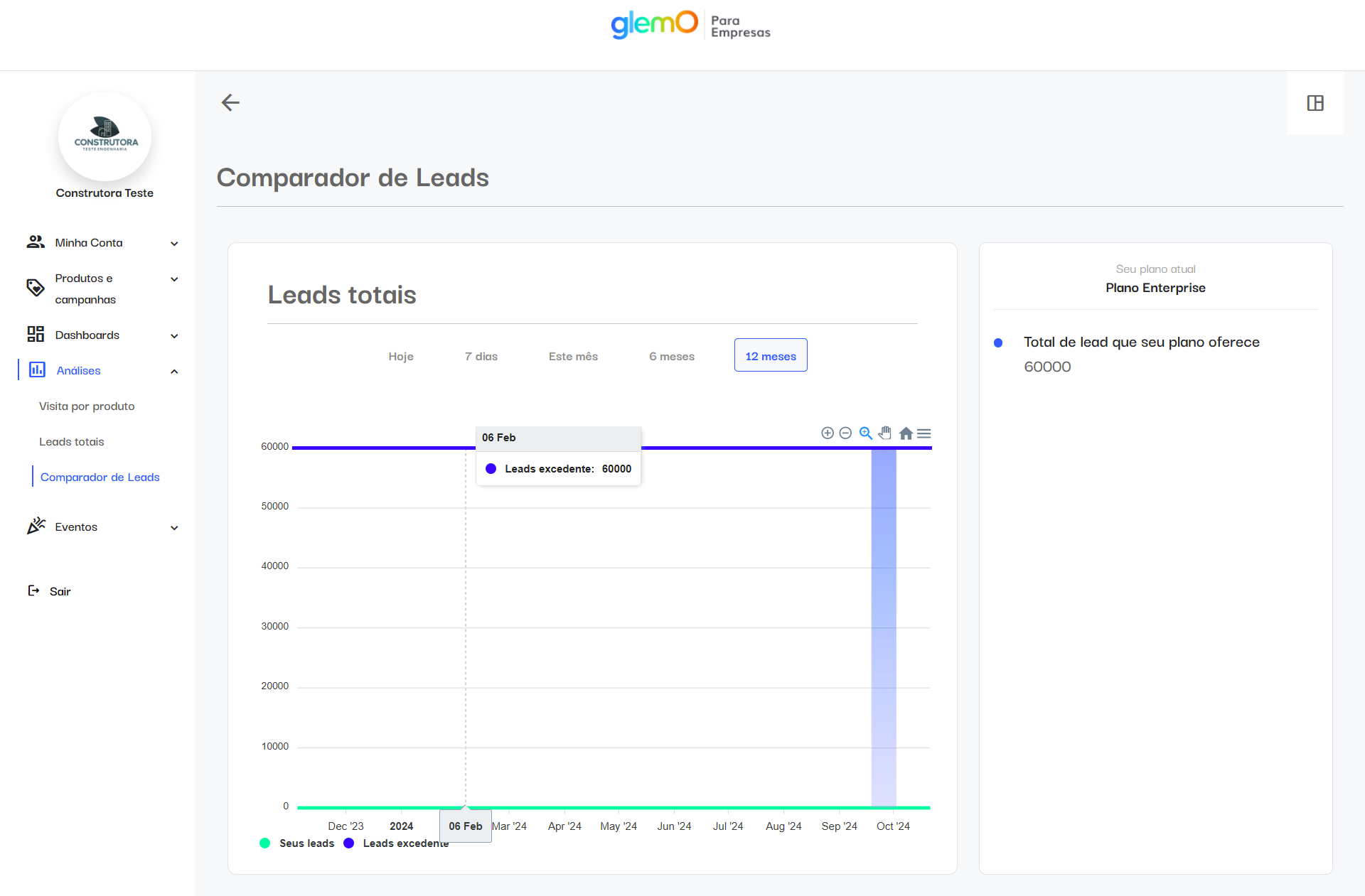Reset chart zoom with home icon
The image size is (1365, 896).
(906, 433)
